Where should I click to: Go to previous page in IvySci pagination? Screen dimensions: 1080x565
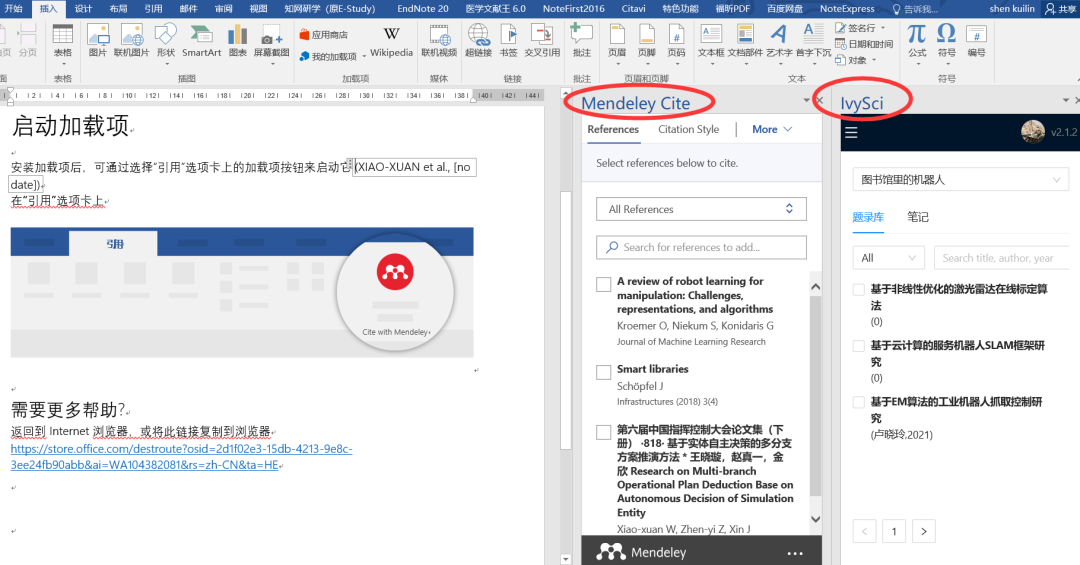[x=864, y=531]
